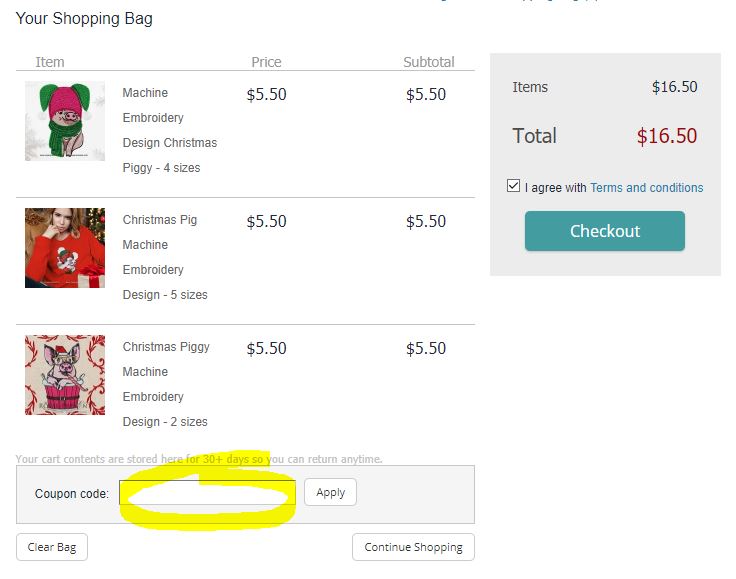Click the Item column header
Screen dimensions: 736x579
pos(50,62)
